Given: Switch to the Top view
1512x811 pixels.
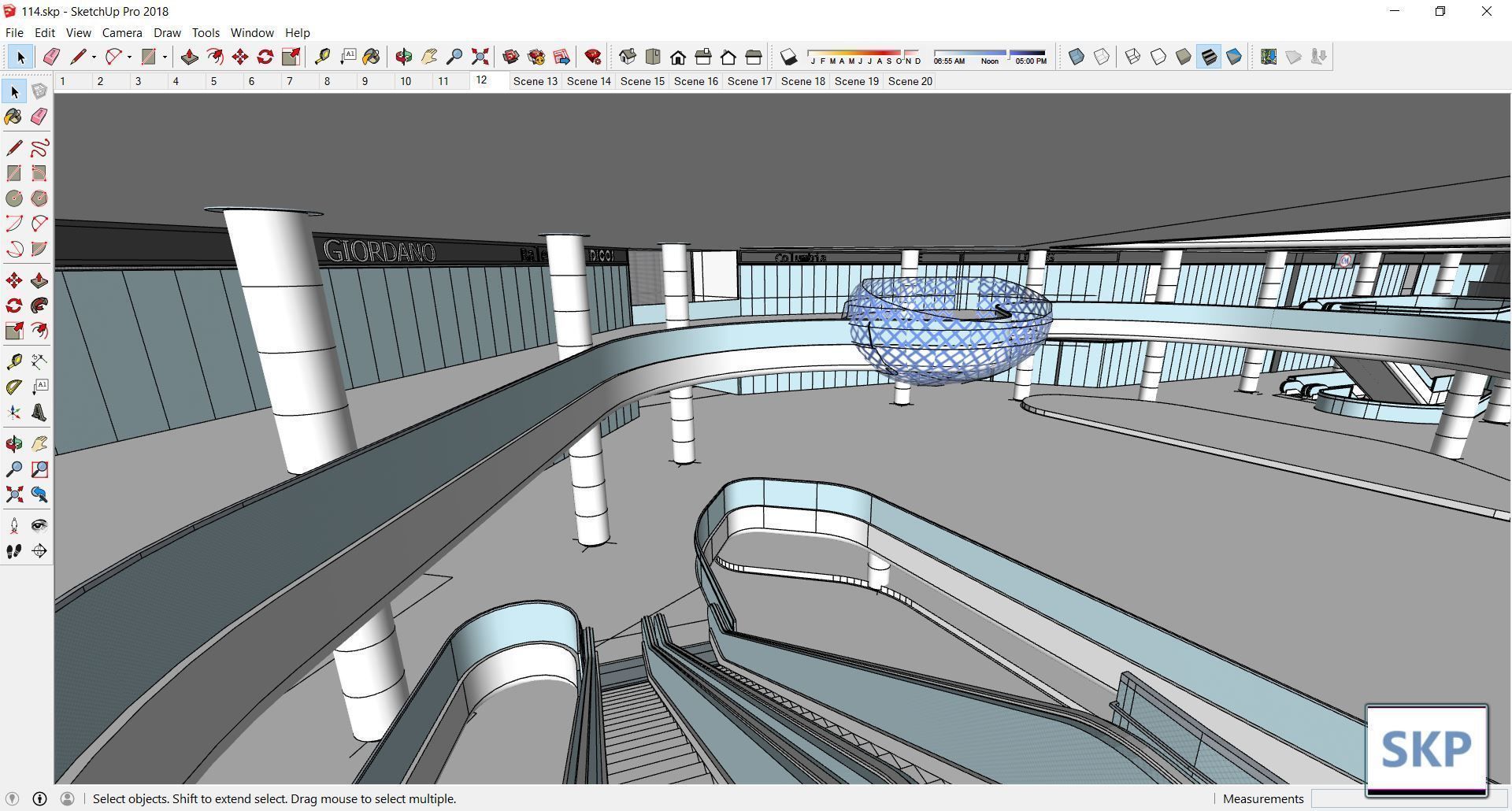Looking at the screenshot, I should 653,57.
